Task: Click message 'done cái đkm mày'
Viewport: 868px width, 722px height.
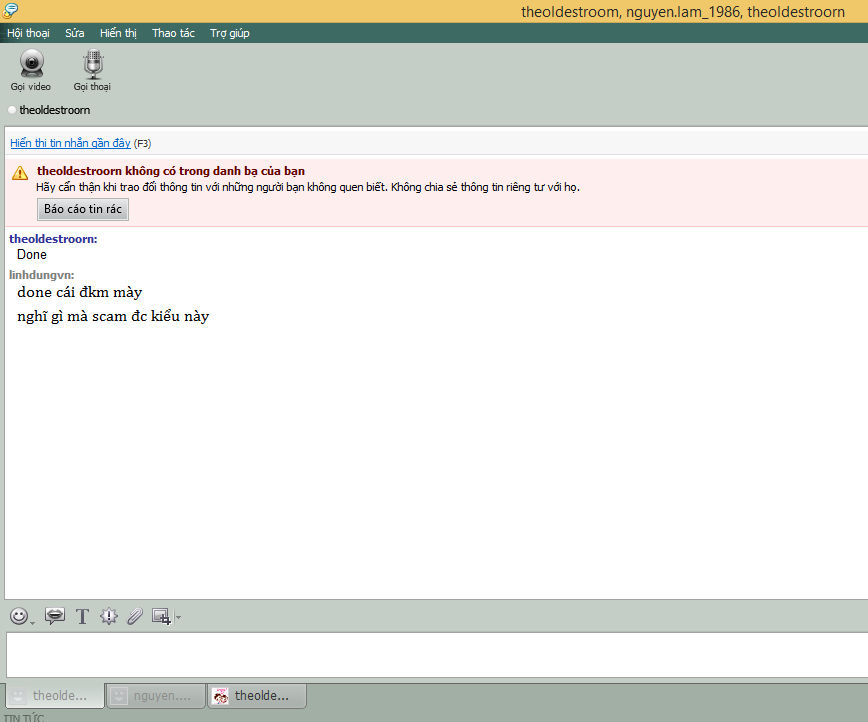Action: (x=80, y=292)
